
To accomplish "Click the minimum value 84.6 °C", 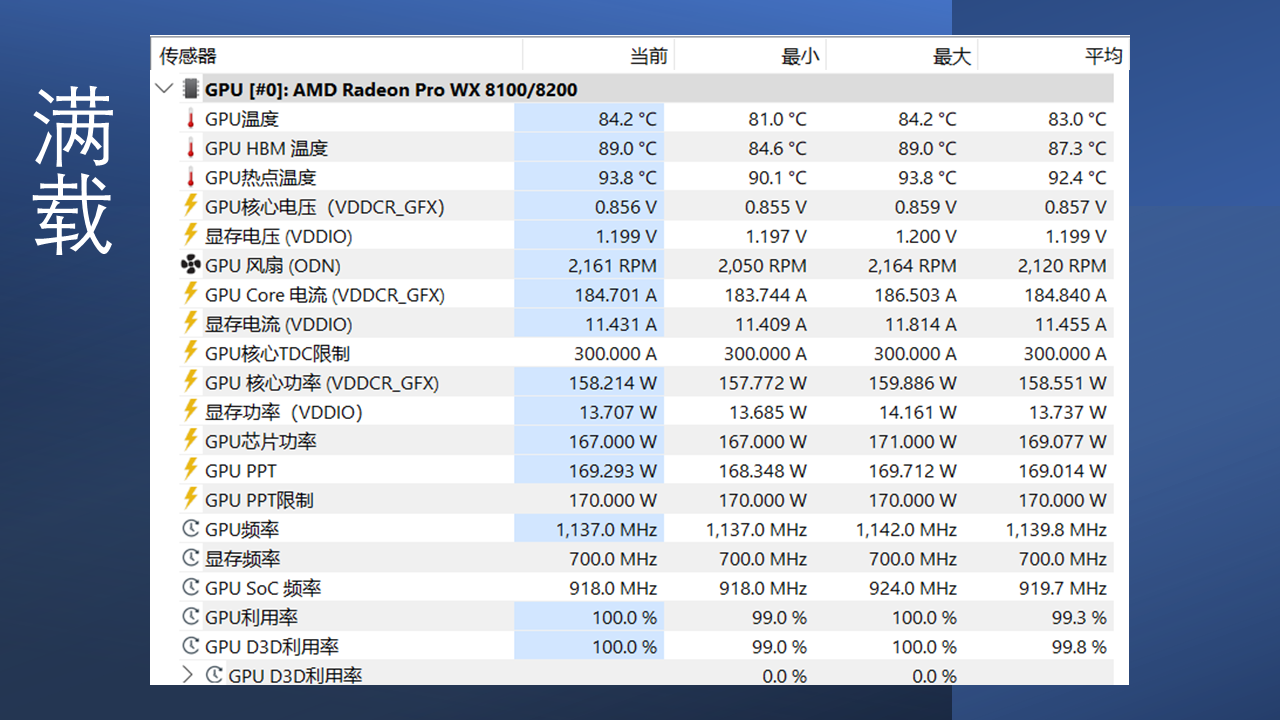I will 778,148.
